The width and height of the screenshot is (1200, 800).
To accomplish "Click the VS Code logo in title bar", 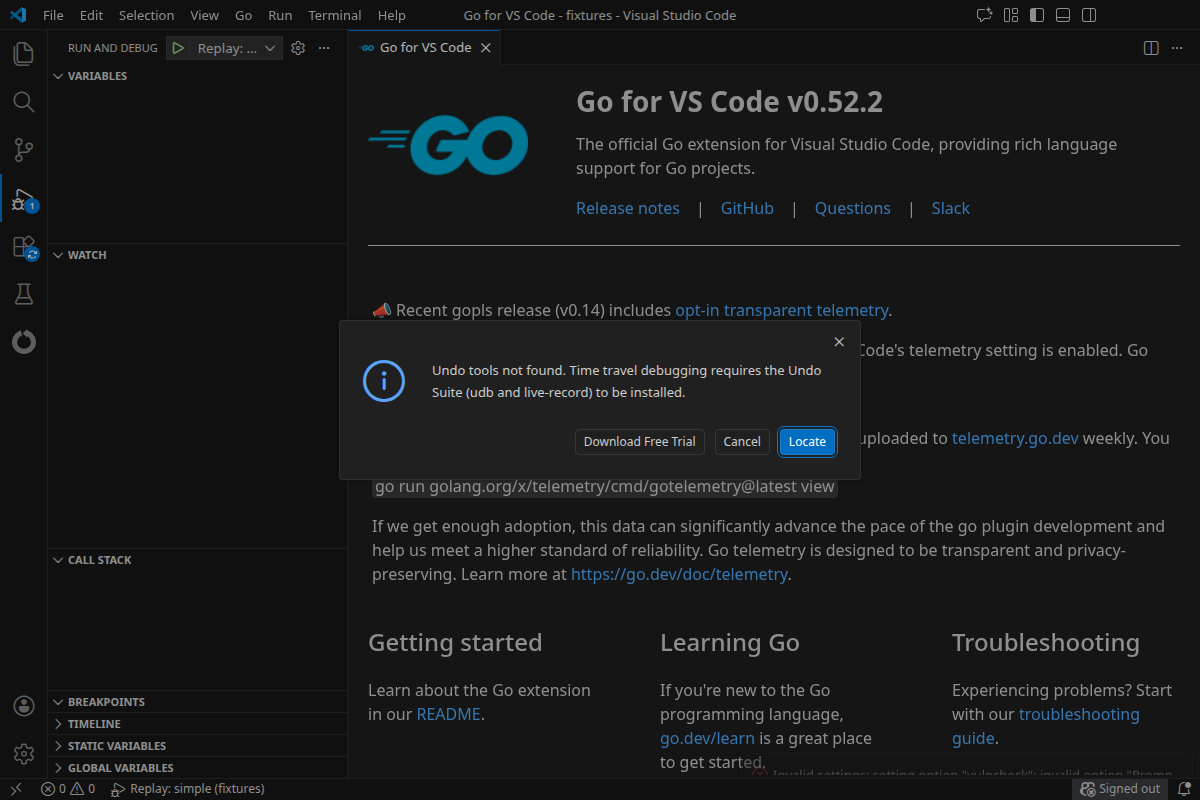I will click(x=17, y=15).
